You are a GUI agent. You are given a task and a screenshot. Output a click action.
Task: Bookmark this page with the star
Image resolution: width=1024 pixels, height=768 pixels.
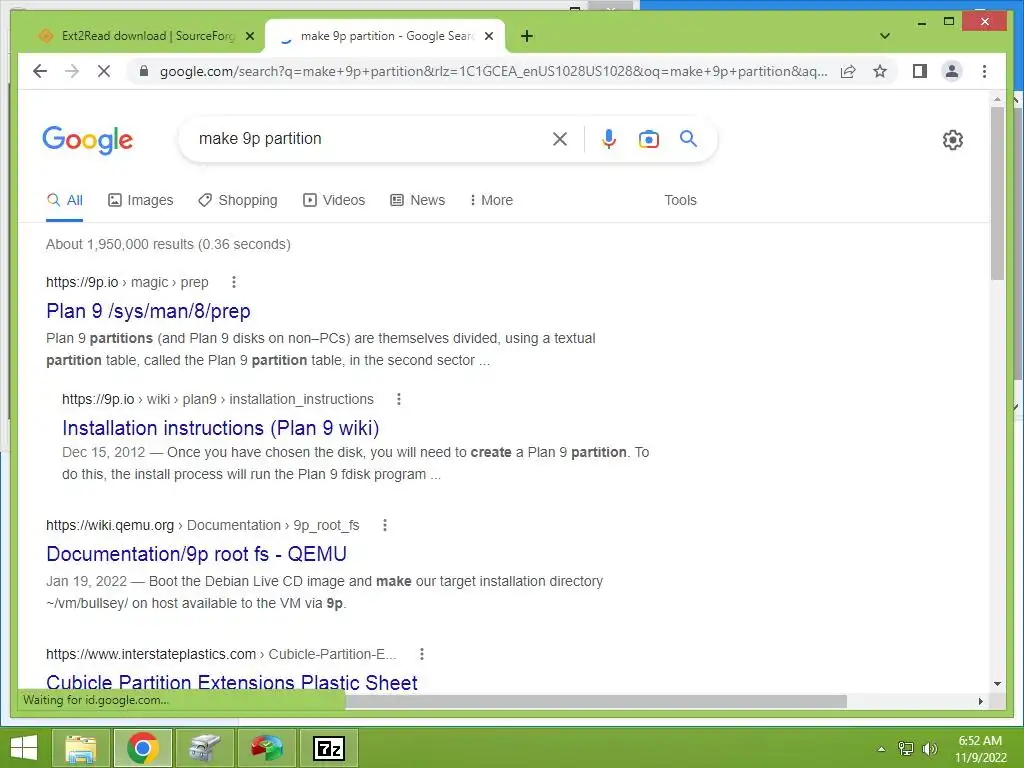(x=880, y=71)
